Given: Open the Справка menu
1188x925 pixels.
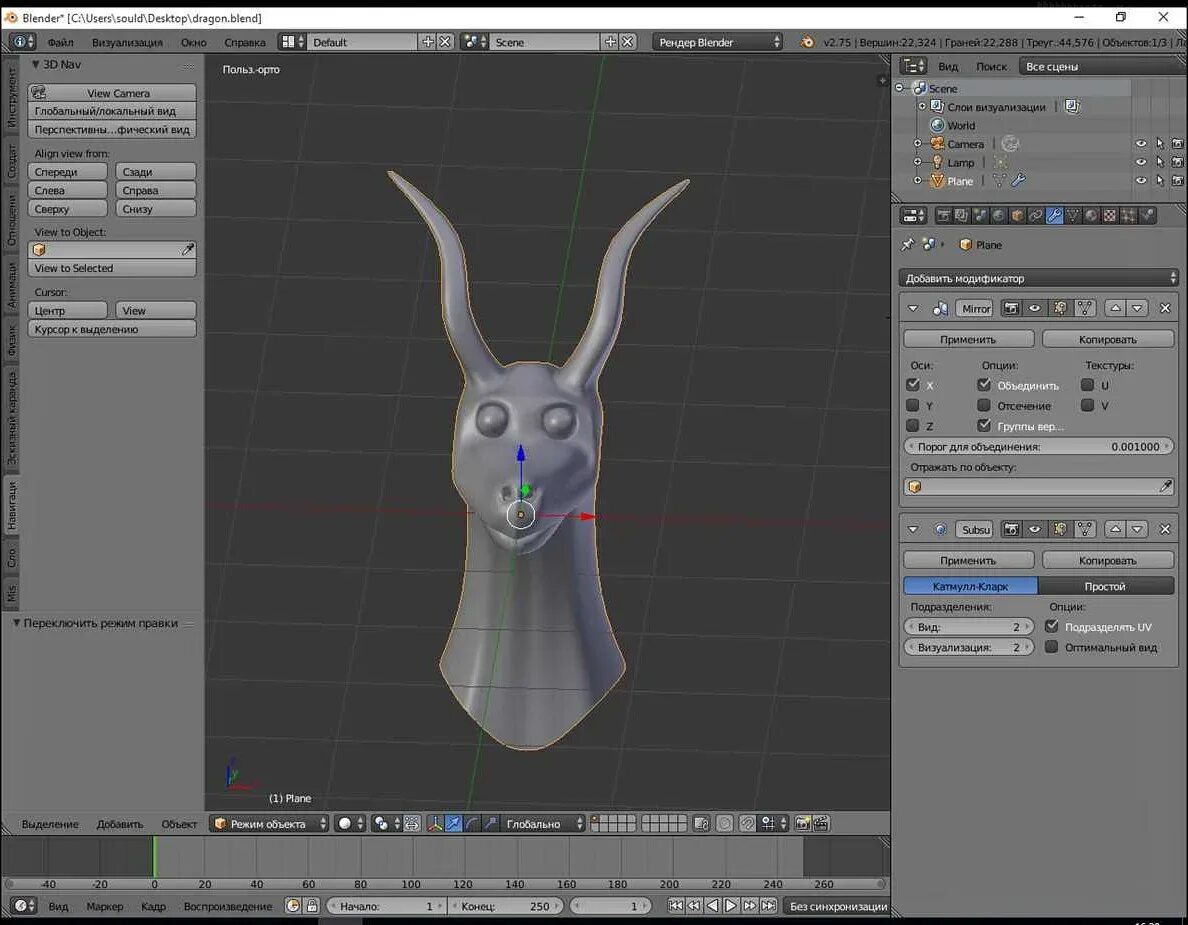Looking at the screenshot, I should coord(245,42).
